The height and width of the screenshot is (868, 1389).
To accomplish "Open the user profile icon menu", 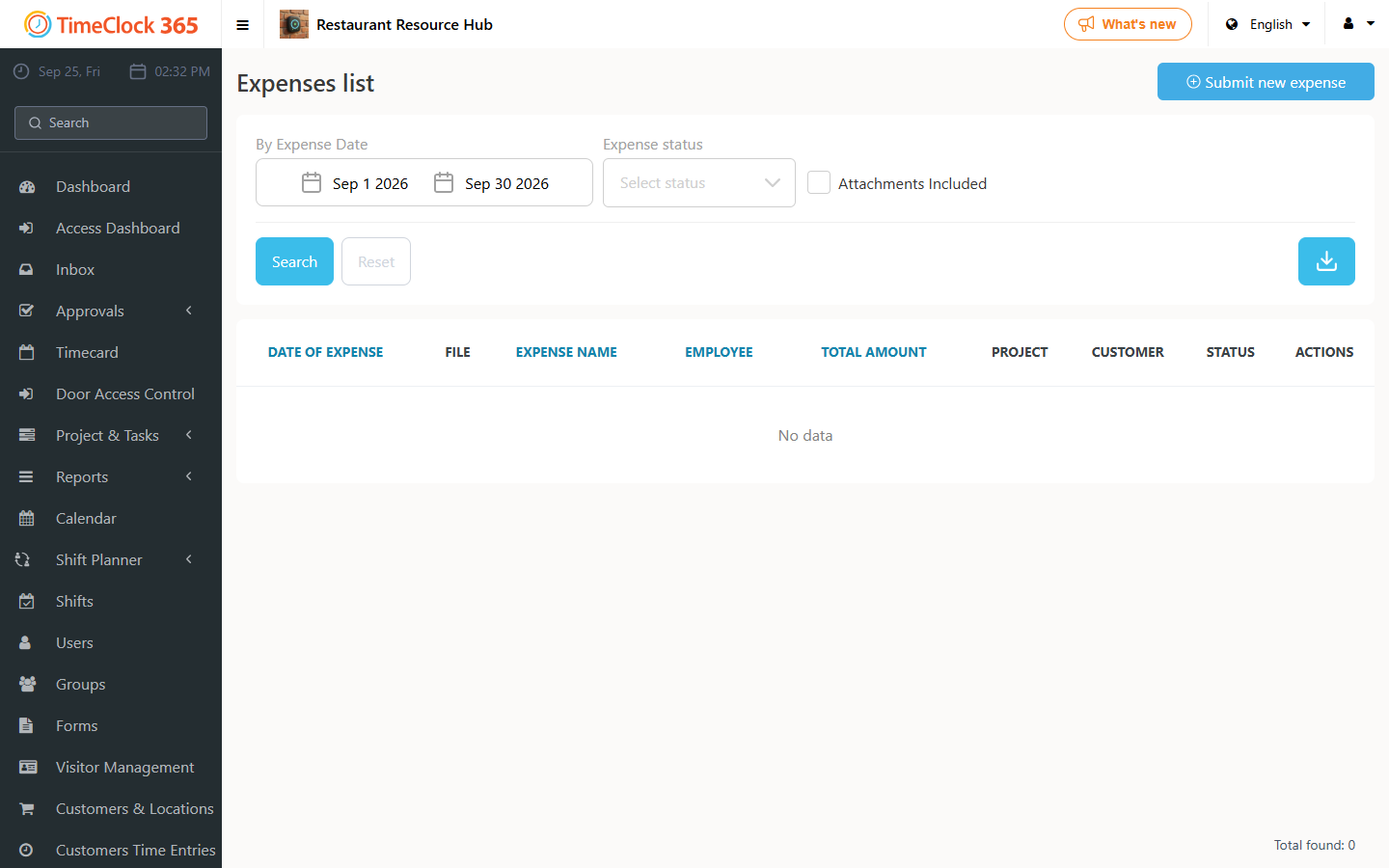I will pos(1358,24).
